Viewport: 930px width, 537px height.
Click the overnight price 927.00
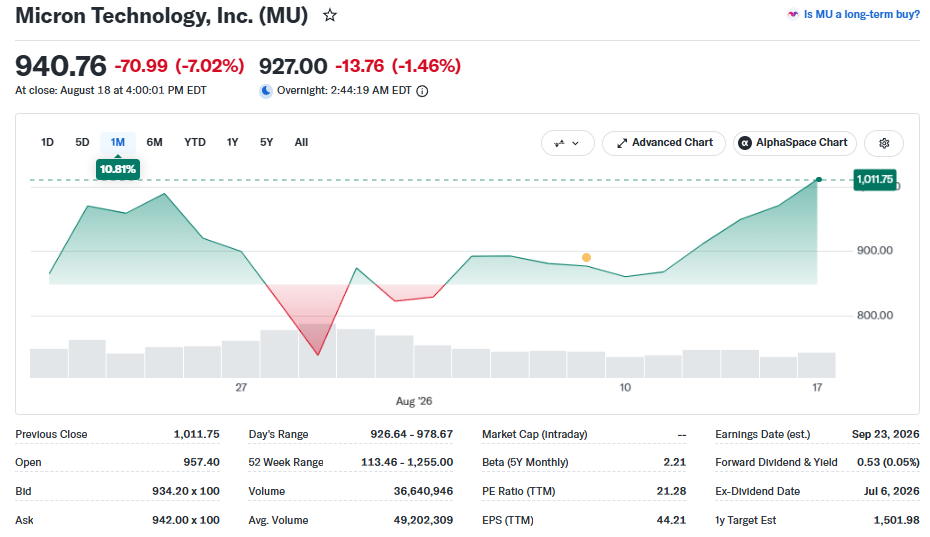click(293, 66)
